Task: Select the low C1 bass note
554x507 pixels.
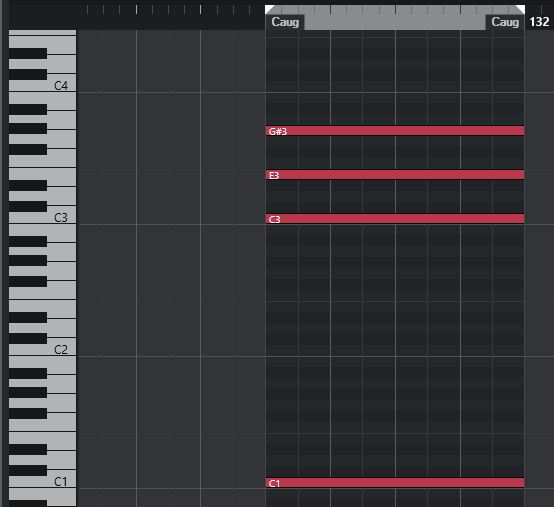Action: pos(395,483)
